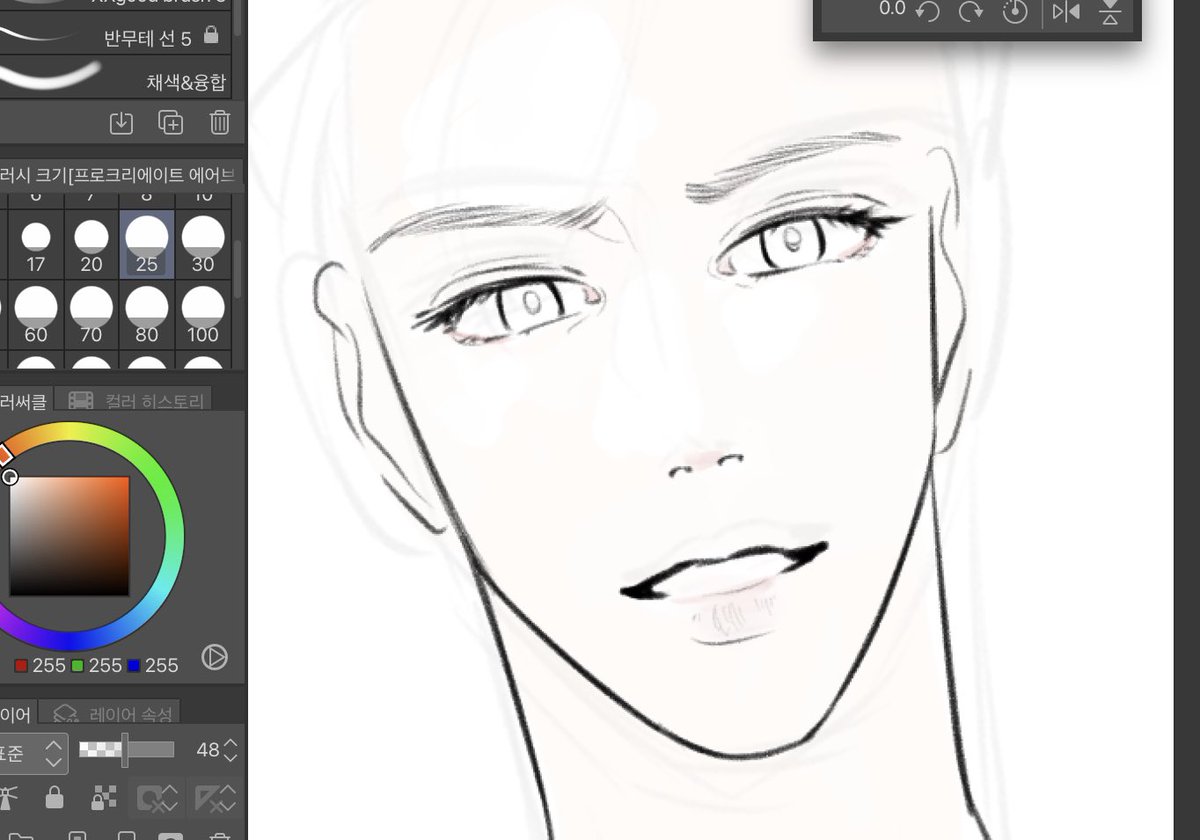Toggle set as reference layer lighthouse icon
Image resolution: width=1200 pixels, height=840 pixels.
[10, 797]
